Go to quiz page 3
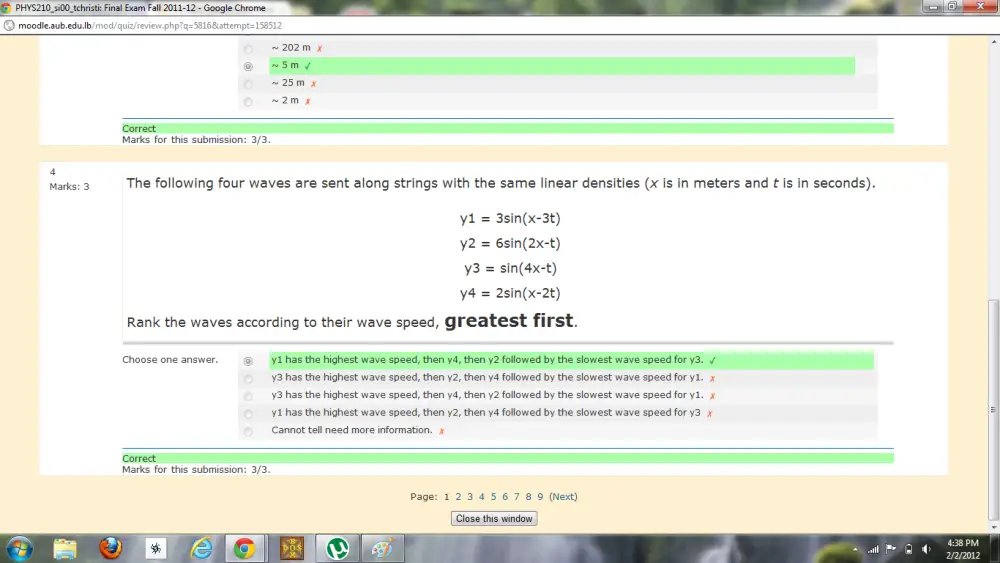The image size is (1000, 563). pos(470,497)
